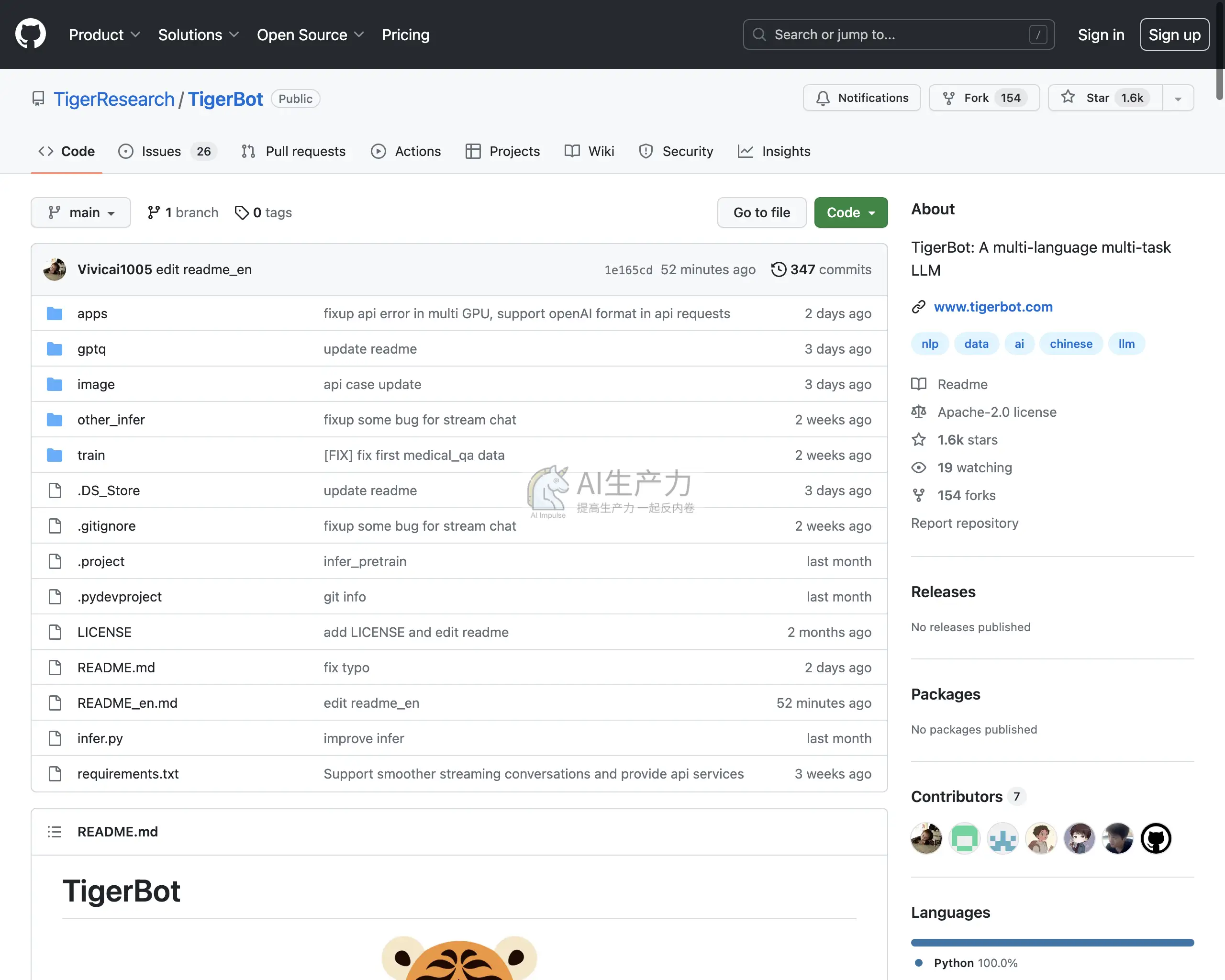
Task: Click the page vertical scrollbar
Action: pyautogui.click(x=1219, y=52)
